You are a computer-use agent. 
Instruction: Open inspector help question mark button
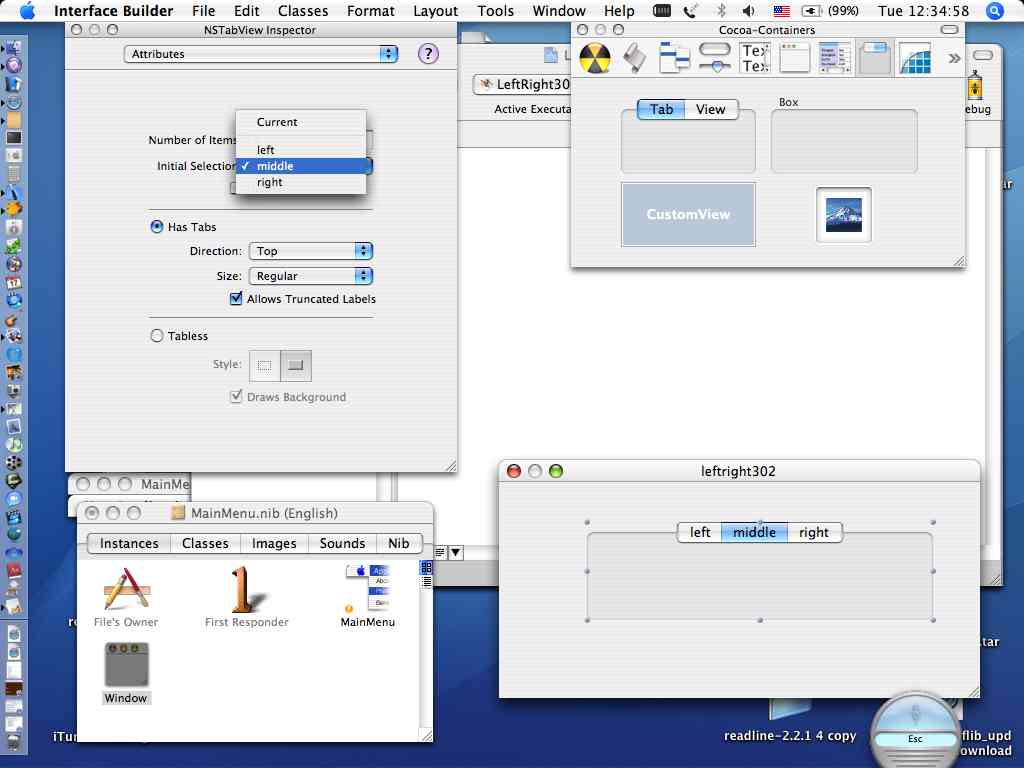[x=428, y=54]
